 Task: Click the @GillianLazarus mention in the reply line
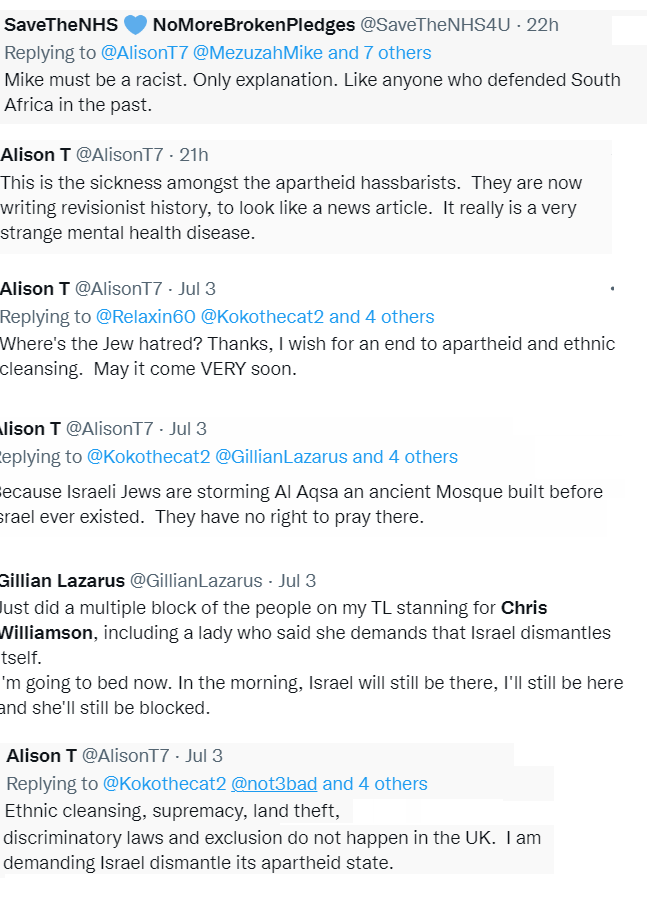click(x=282, y=457)
